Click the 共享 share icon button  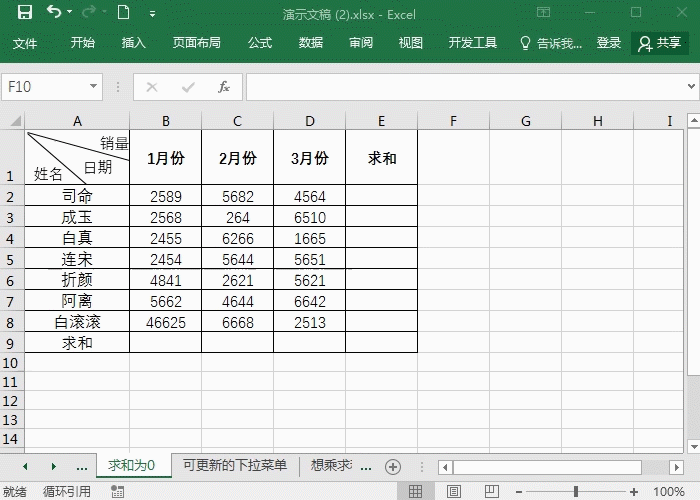[660, 43]
